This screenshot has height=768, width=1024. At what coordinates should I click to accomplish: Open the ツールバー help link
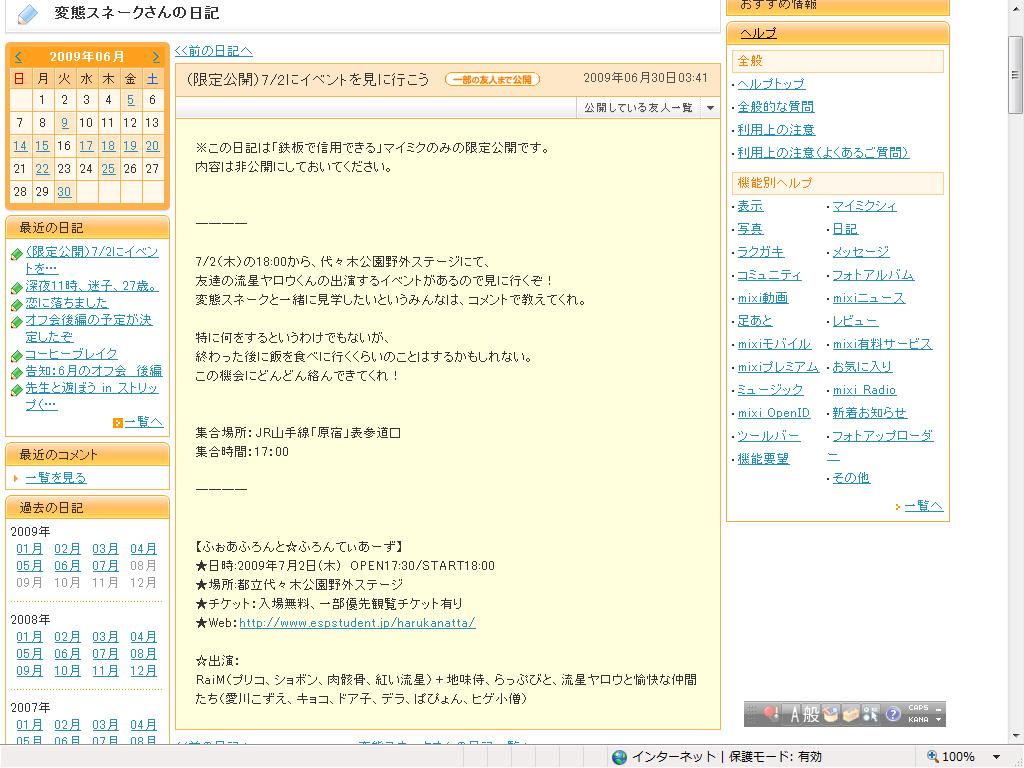[x=769, y=436]
